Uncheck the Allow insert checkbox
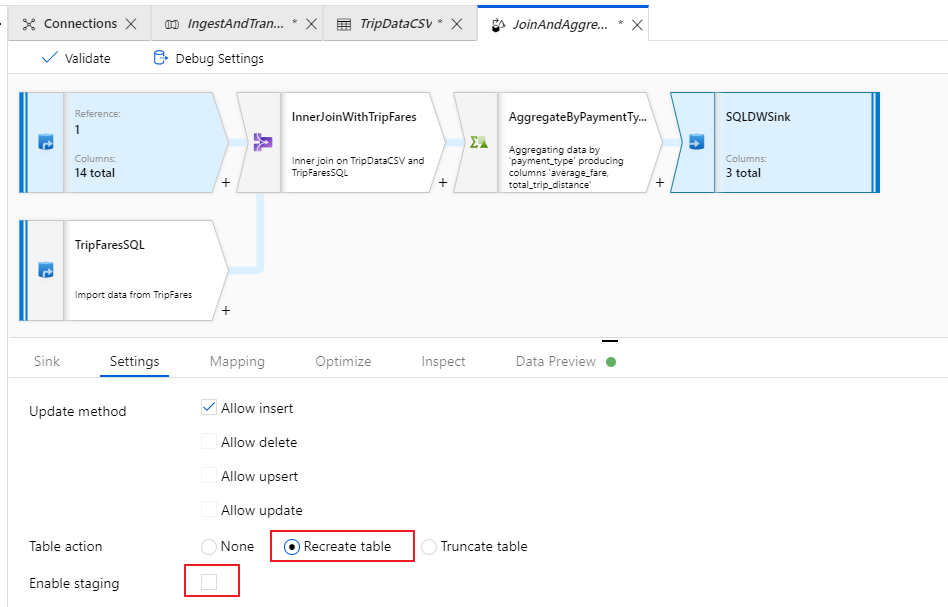 209,407
